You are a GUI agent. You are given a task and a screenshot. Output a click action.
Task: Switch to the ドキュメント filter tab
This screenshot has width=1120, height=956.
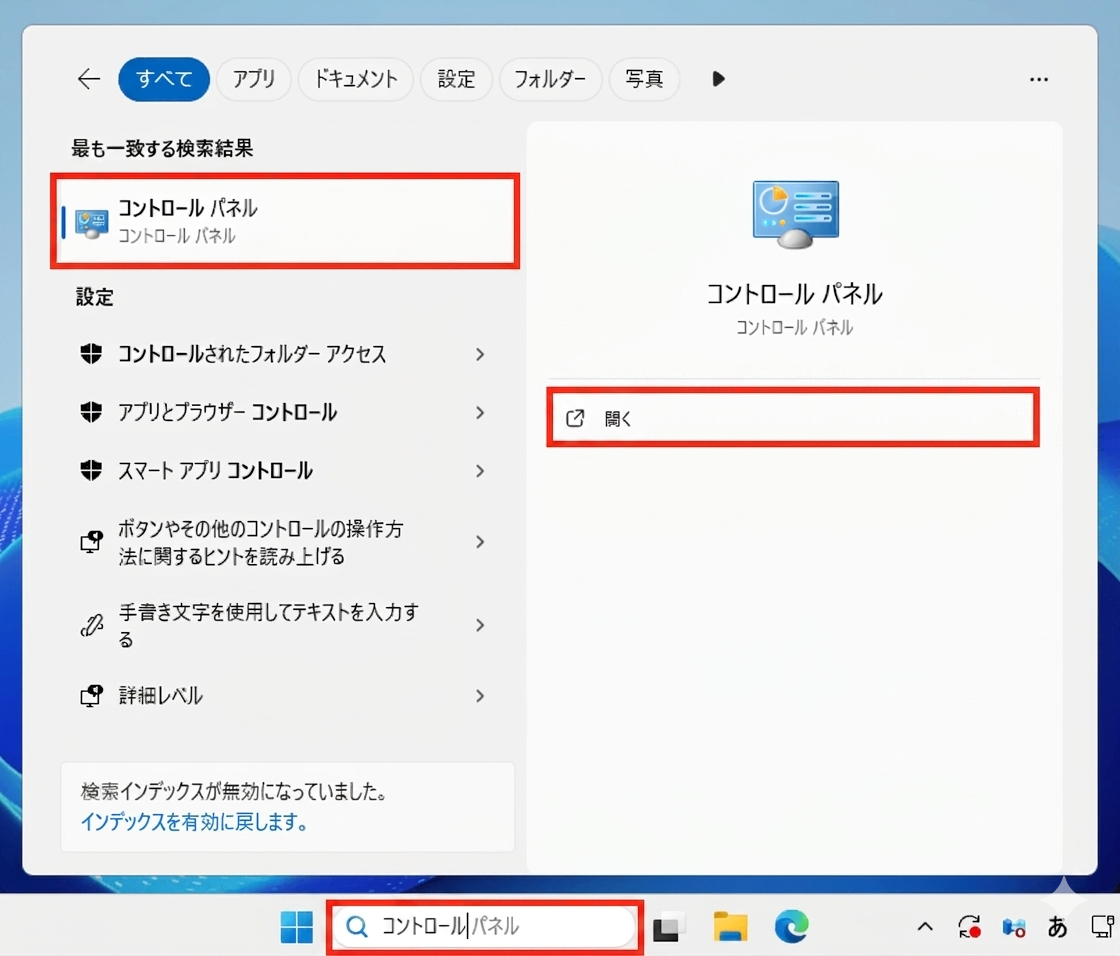[356, 79]
